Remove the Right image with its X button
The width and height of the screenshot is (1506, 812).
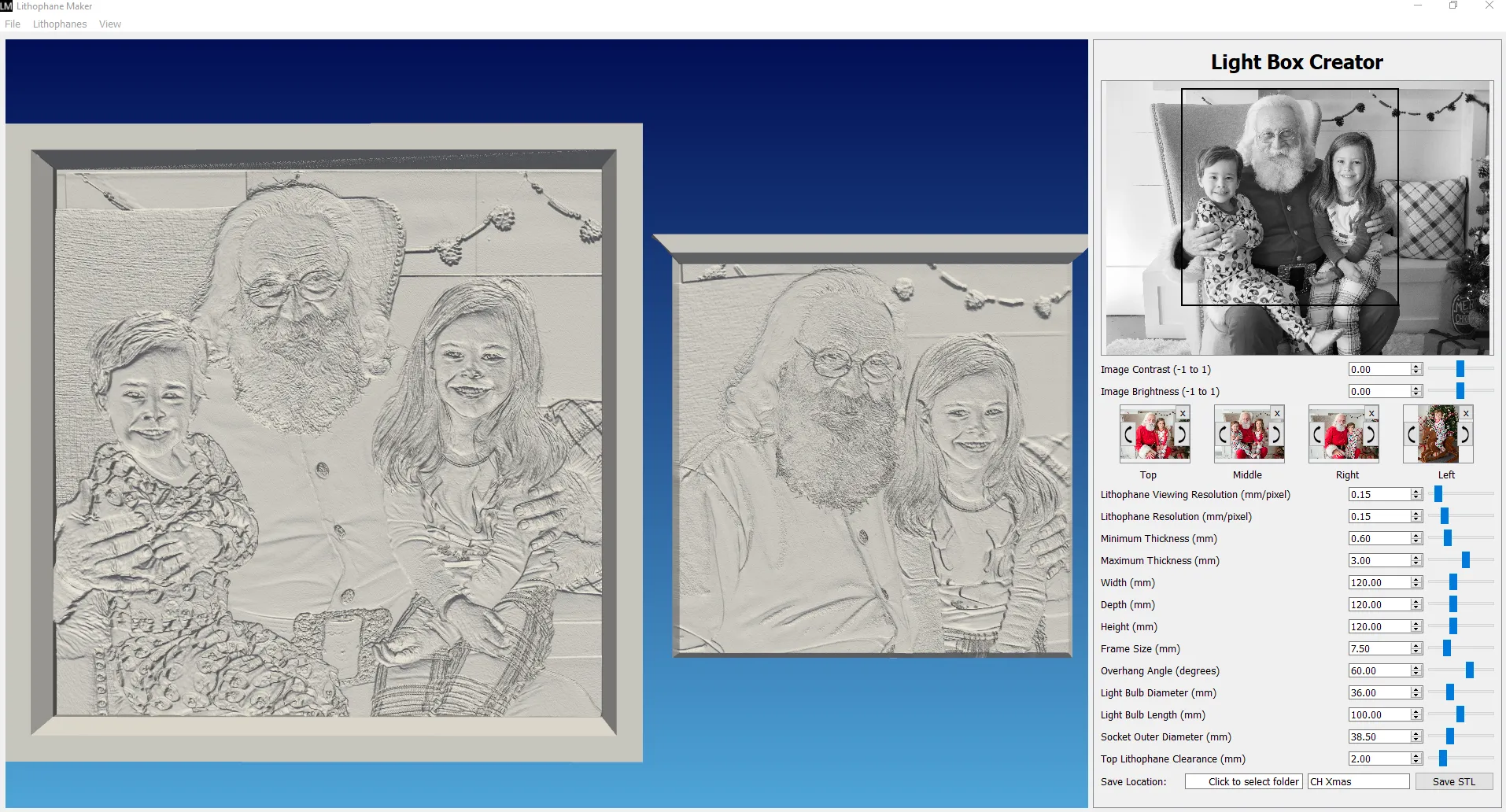[1371, 413]
